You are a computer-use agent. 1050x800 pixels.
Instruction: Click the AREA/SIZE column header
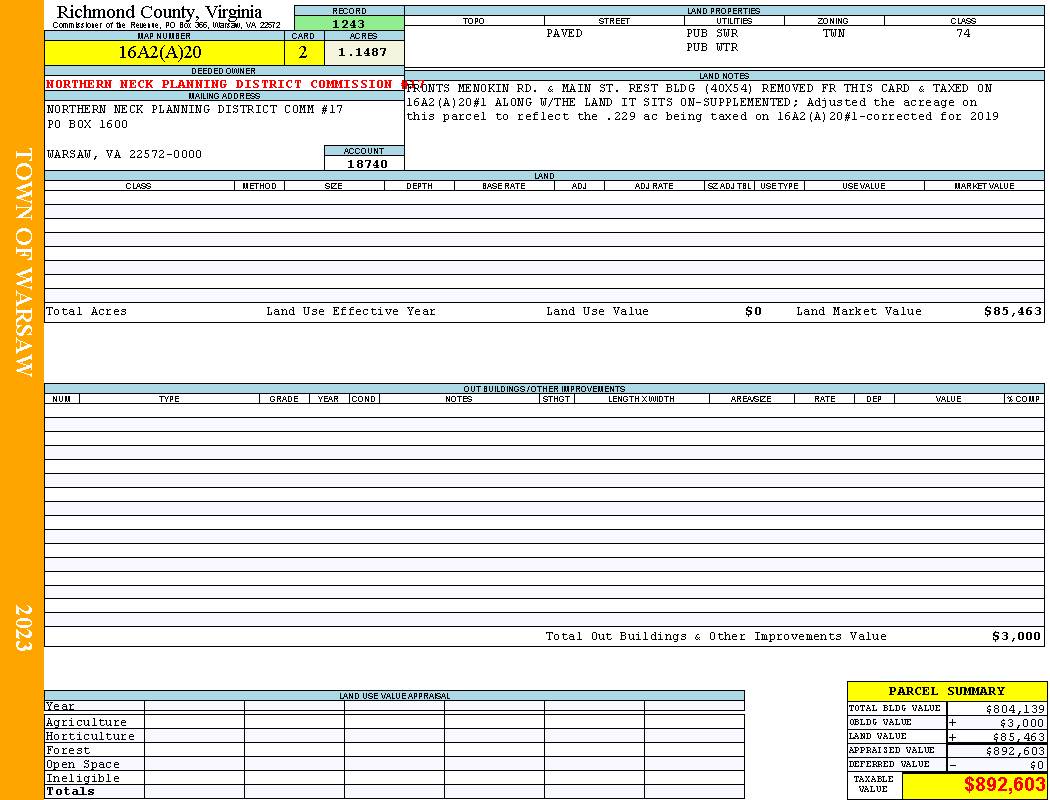[x=751, y=399]
